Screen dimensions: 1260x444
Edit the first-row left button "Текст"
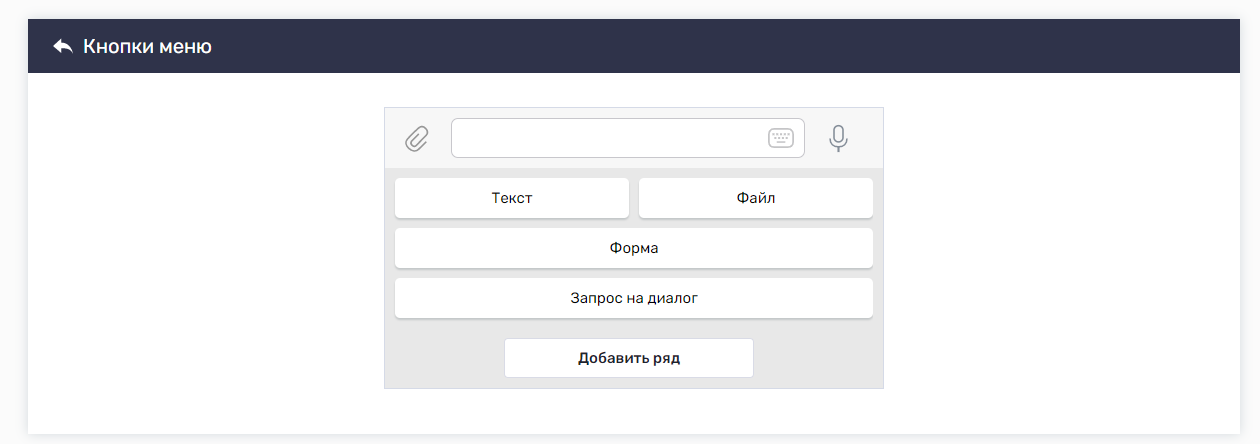coord(512,198)
